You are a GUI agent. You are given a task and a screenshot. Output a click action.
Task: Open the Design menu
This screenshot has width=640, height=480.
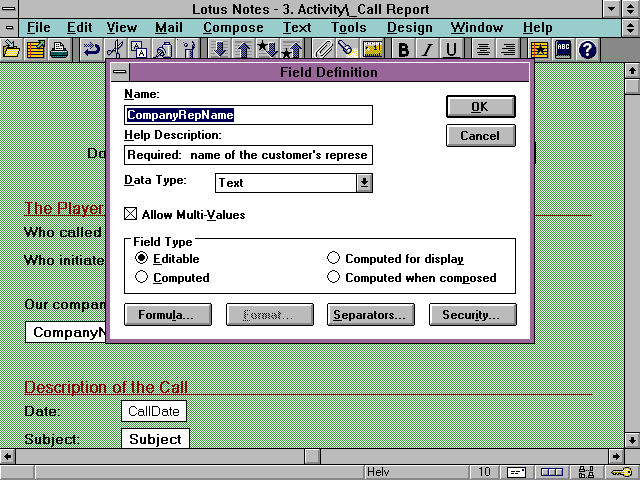click(x=410, y=27)
